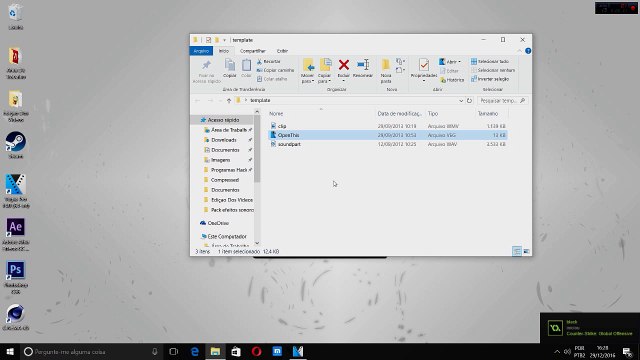Click the Recortar scissors button
Viewport: 640px width, 360px height.
tap(269, 61)
